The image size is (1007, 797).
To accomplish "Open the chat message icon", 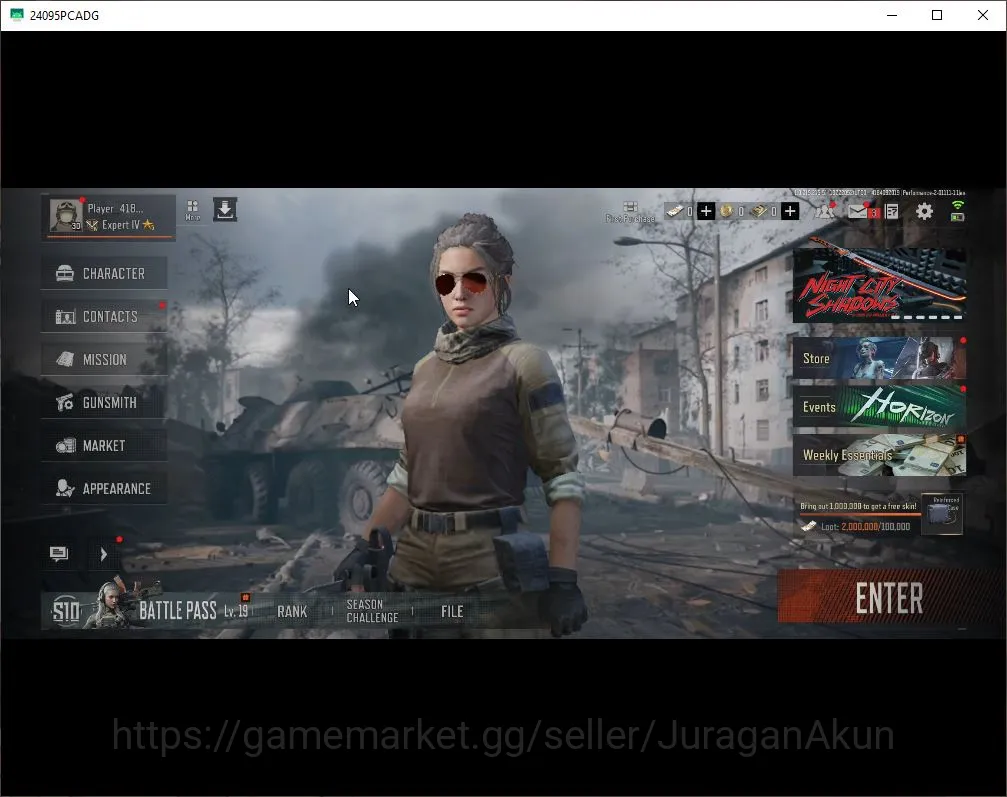I will (x=59, y=554).
